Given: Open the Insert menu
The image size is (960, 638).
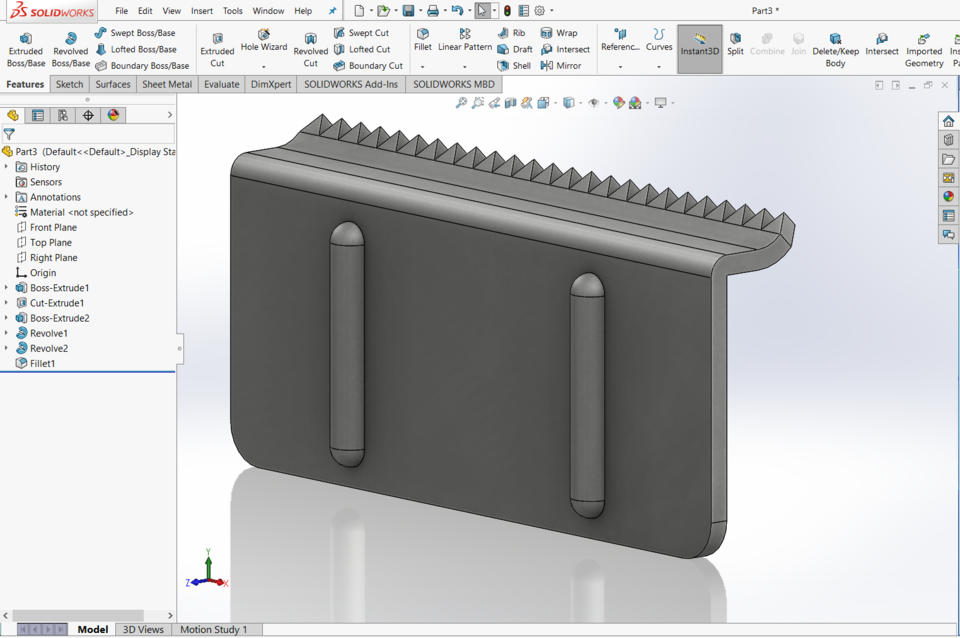Looking at the screenshot, I should click(201, 10).
